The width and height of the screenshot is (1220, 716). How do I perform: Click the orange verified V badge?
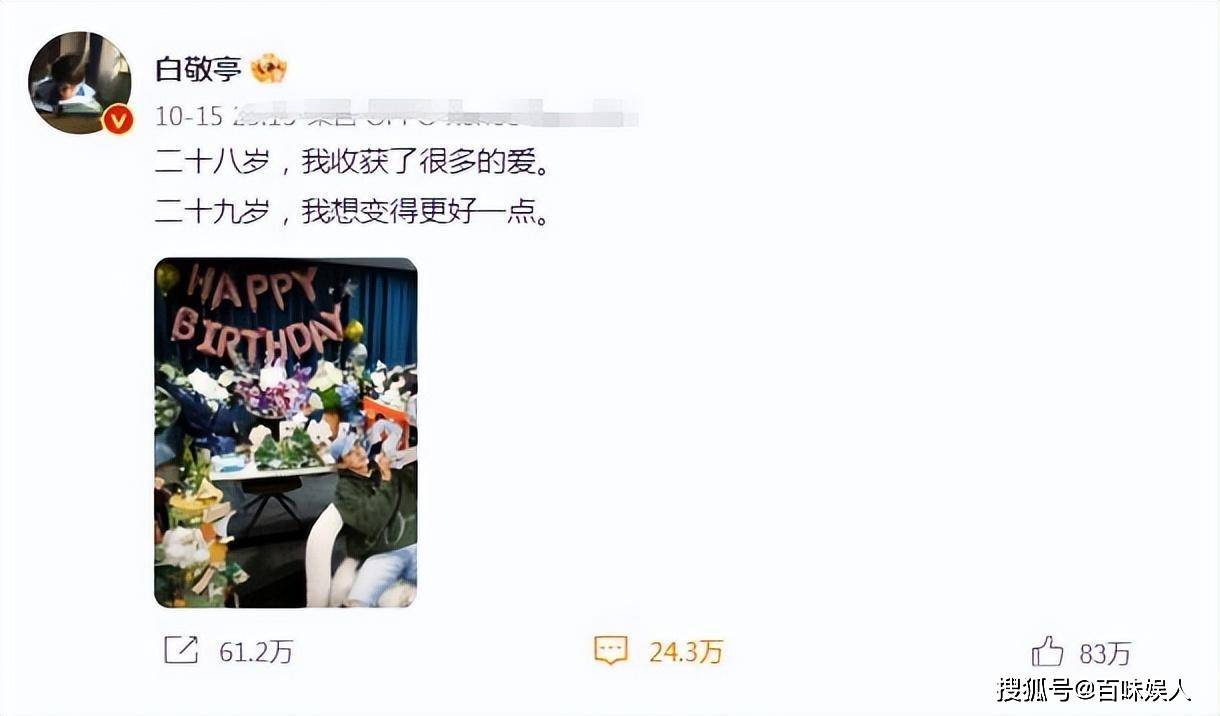click(118, 121)
